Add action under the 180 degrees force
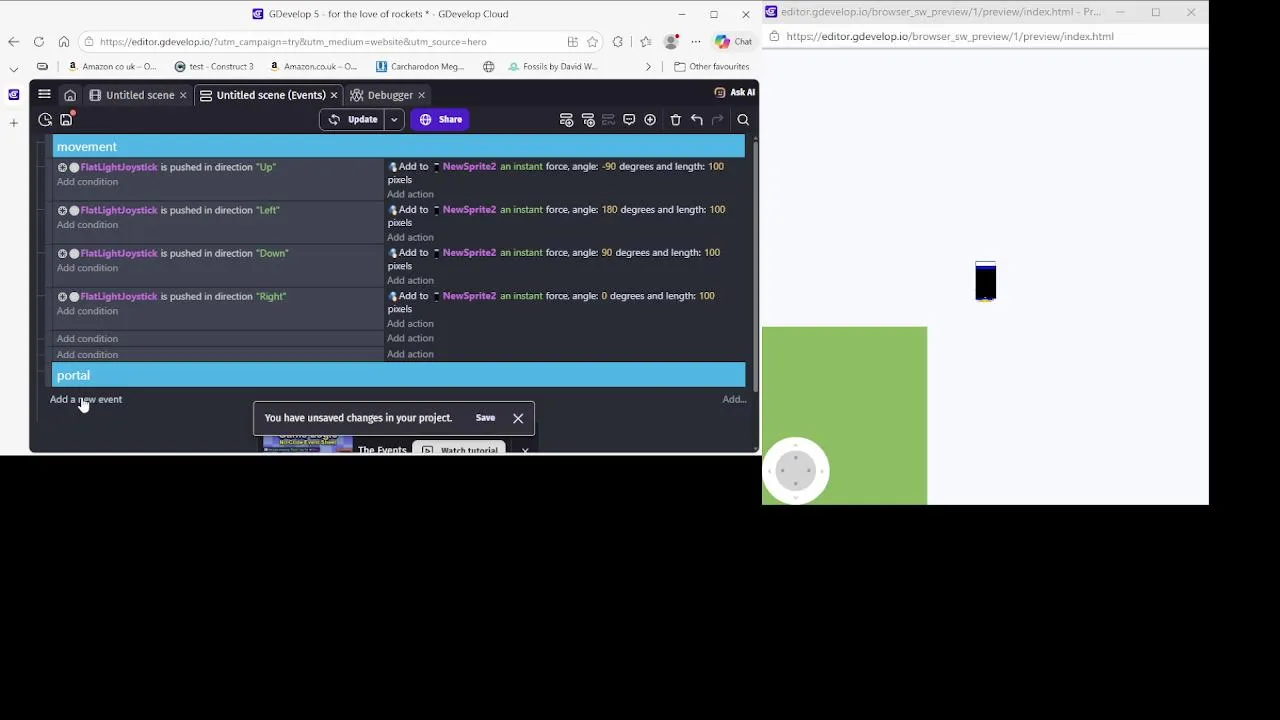Image resolution: width=1280 pixels, height=720 pixels. 410,237
